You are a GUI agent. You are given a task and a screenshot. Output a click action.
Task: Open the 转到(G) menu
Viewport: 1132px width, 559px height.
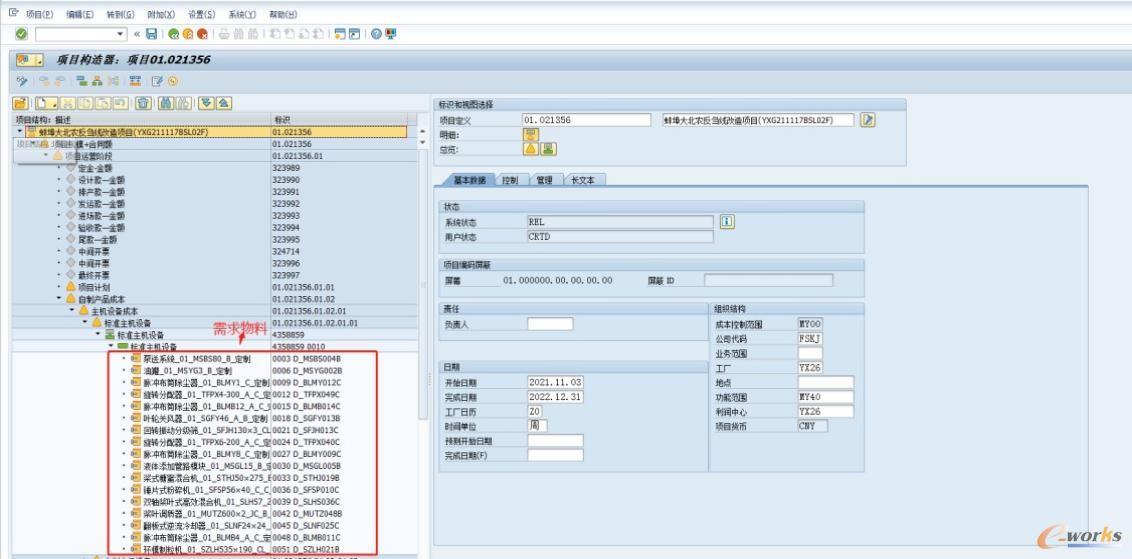click(120, 14)
